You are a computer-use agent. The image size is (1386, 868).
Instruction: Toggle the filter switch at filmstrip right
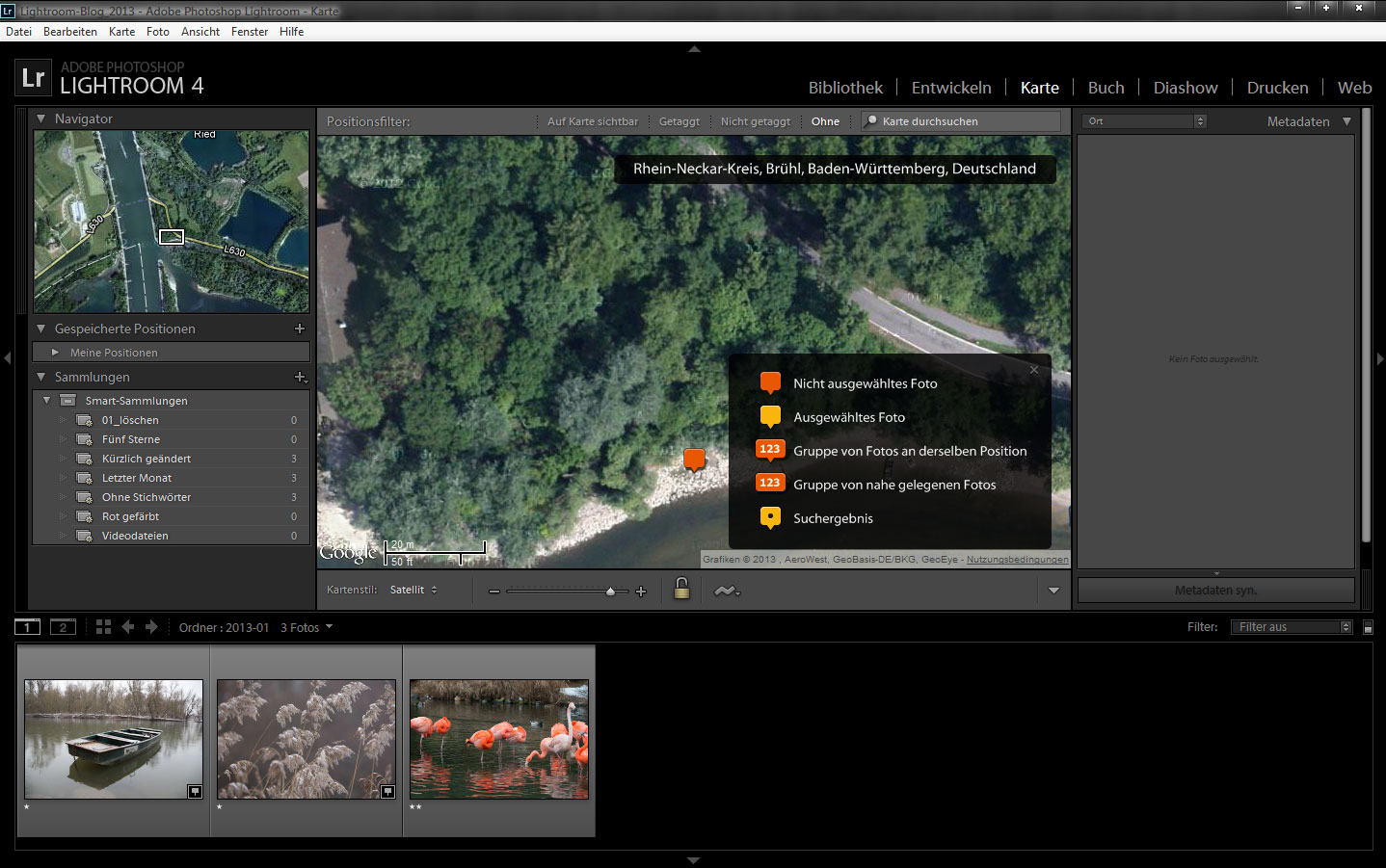coord(1368,627)
